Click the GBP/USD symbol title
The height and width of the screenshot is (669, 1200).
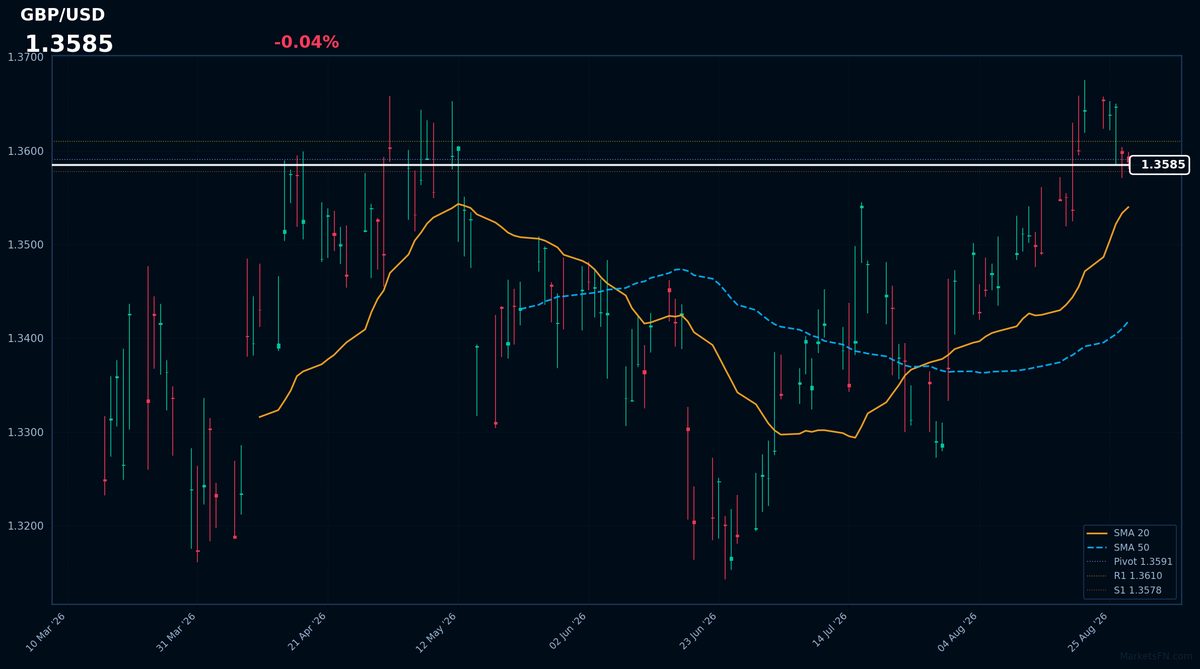coord(62,15)
